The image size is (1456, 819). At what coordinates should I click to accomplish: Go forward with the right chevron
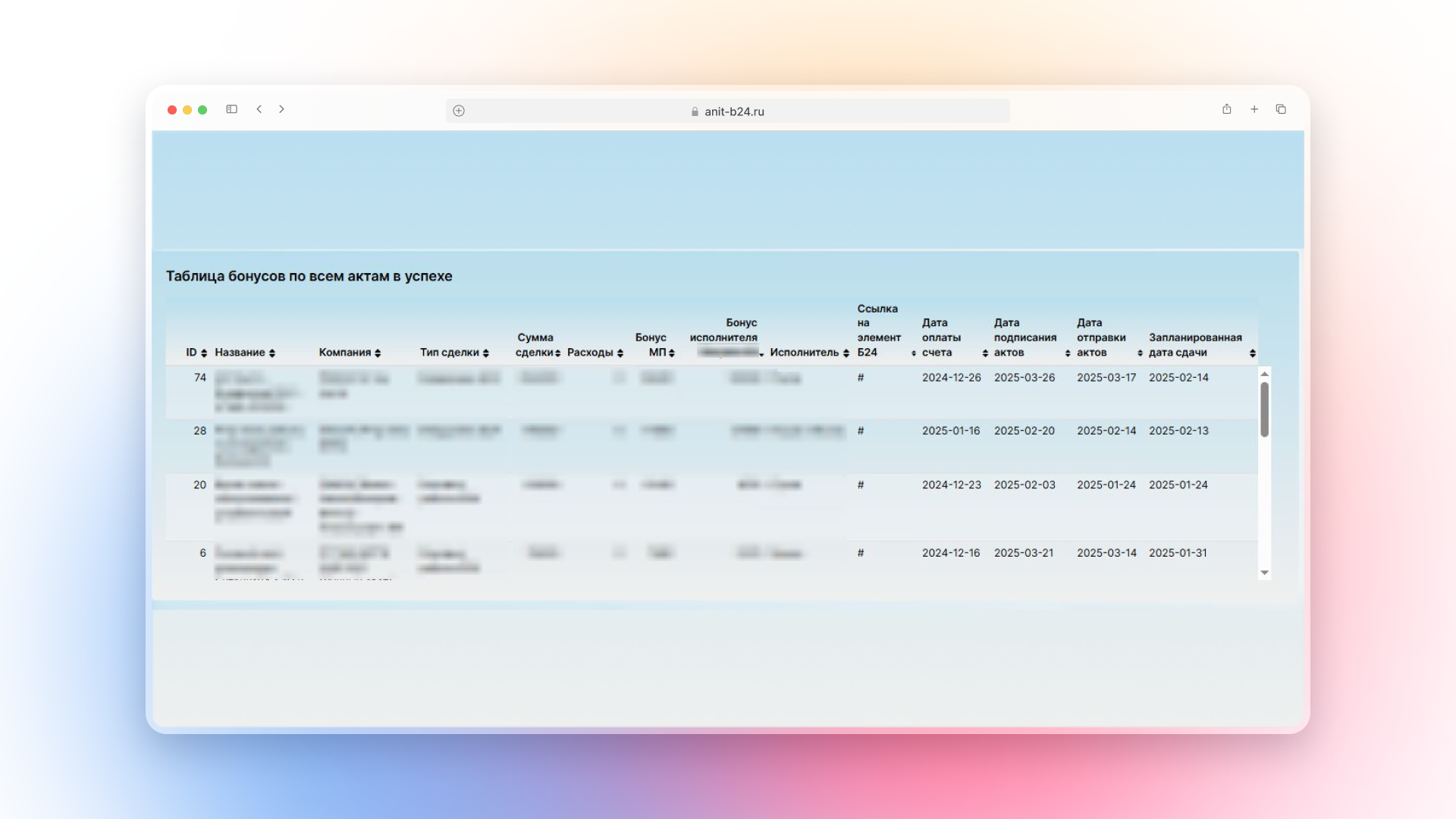(x=281, y=109)
